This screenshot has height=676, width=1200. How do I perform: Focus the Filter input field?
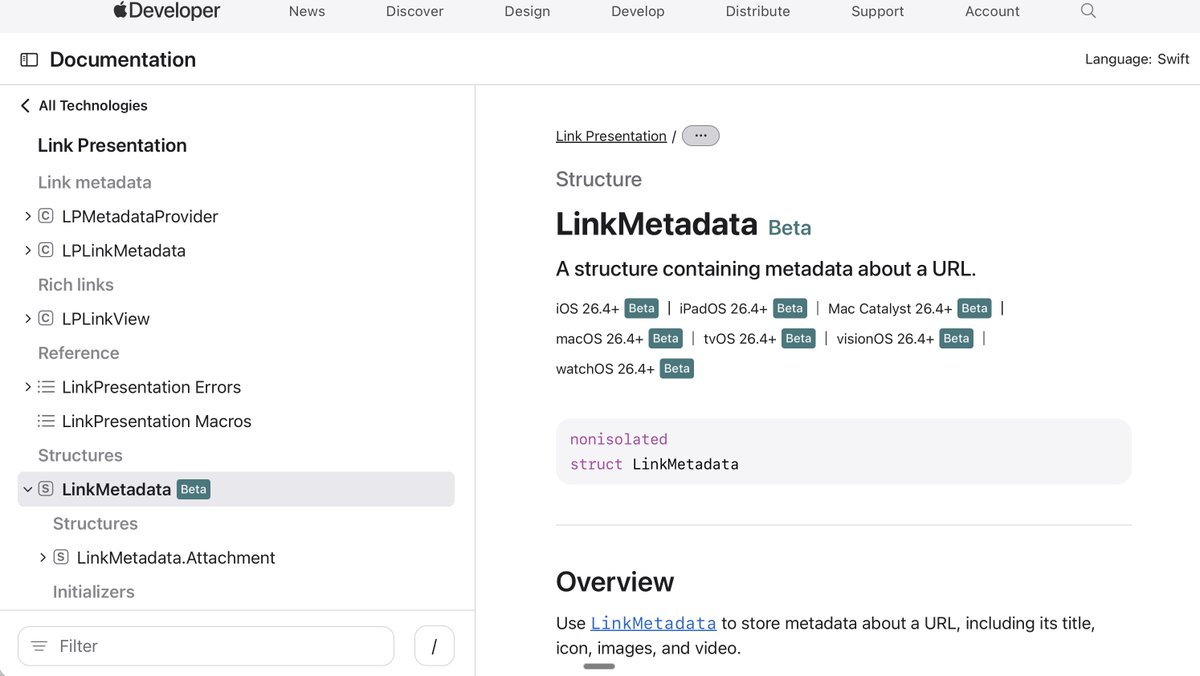coord(206,646)
